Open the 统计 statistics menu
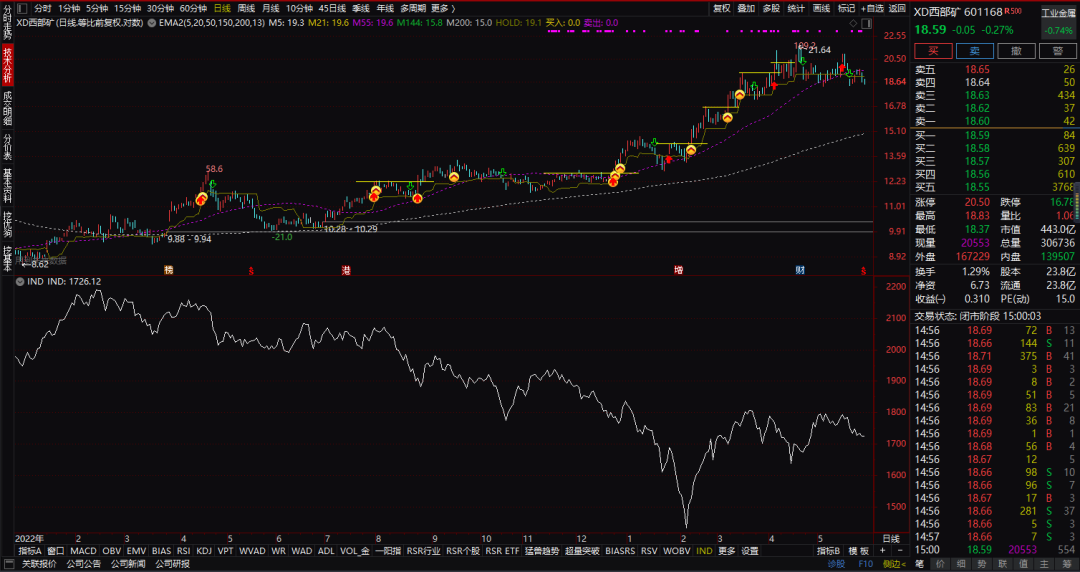The image size is (1080, 572). click(796, 8)
